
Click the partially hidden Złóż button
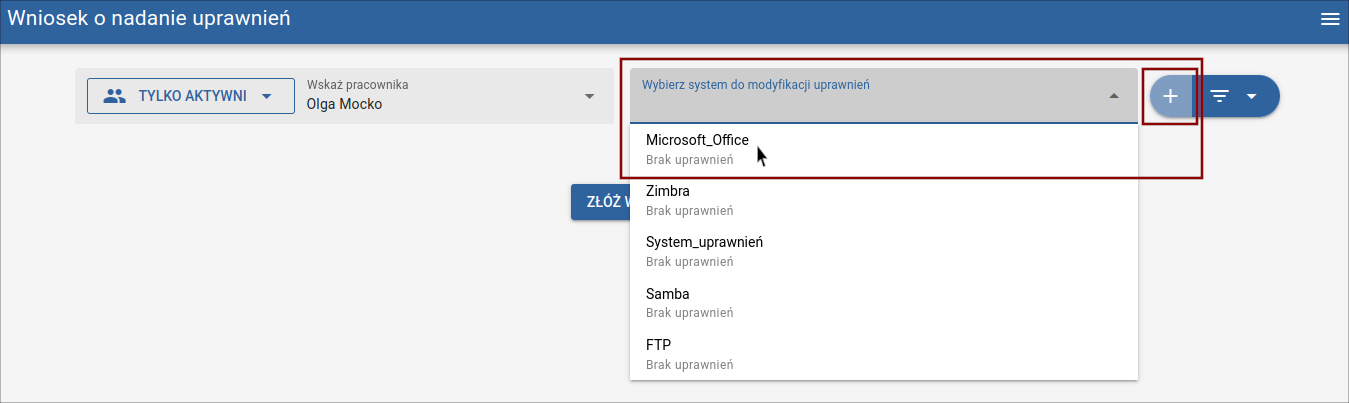click(x=600, y=201)
